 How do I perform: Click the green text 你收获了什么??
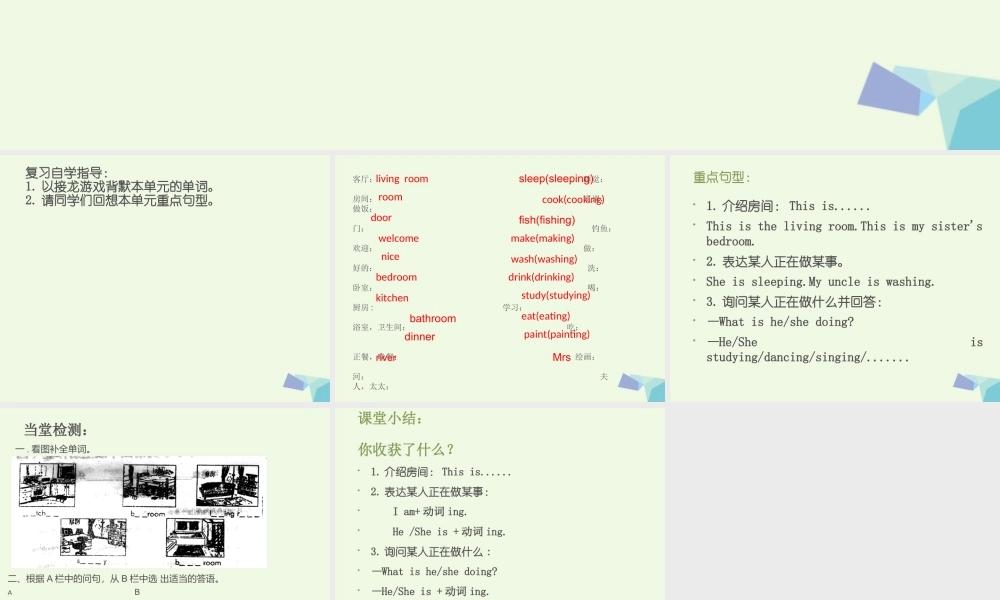406,450
